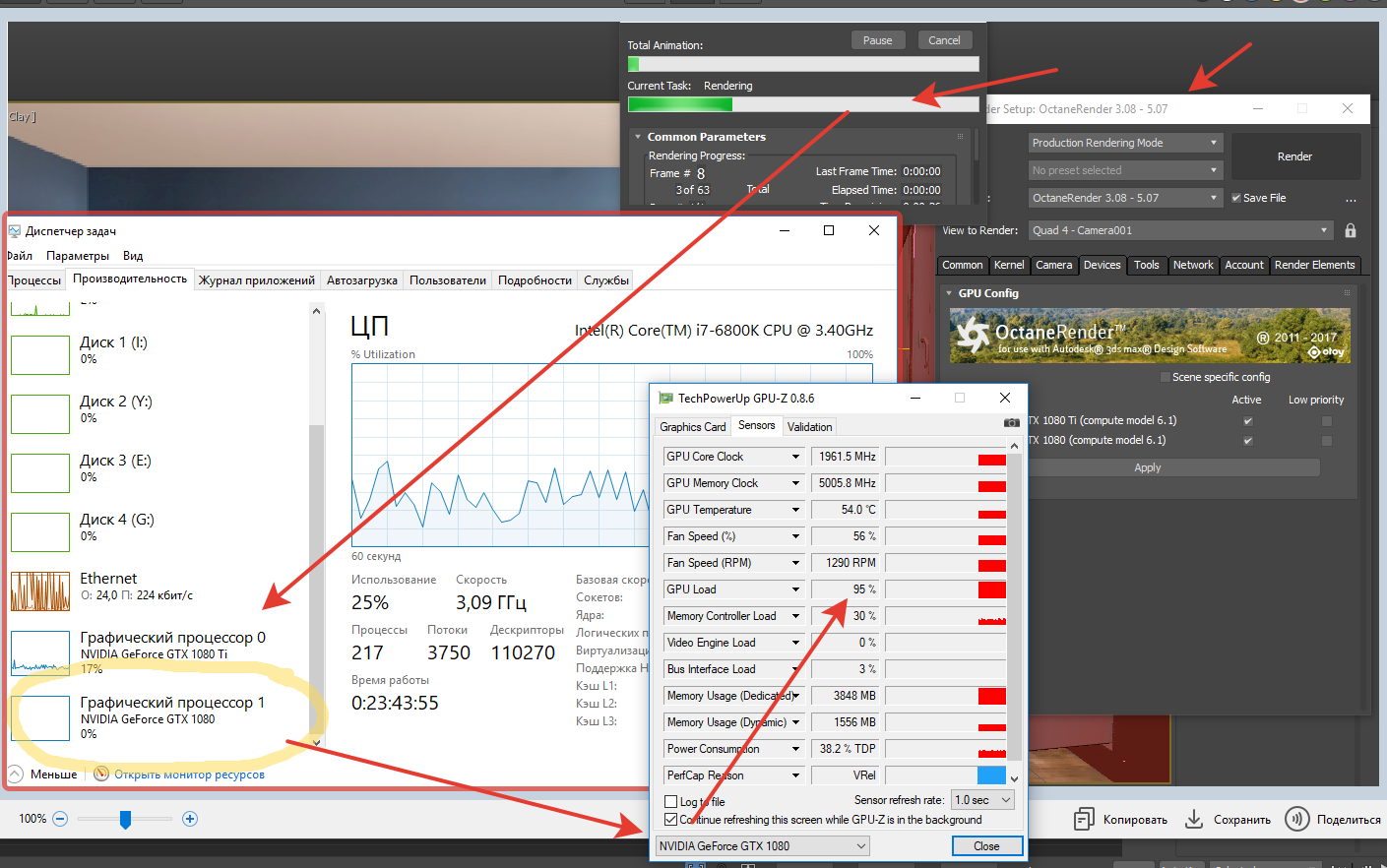This screenshot has height=868, width=1387.
Task: Click the Close button in GPU-Z
Action: [986, 846]
